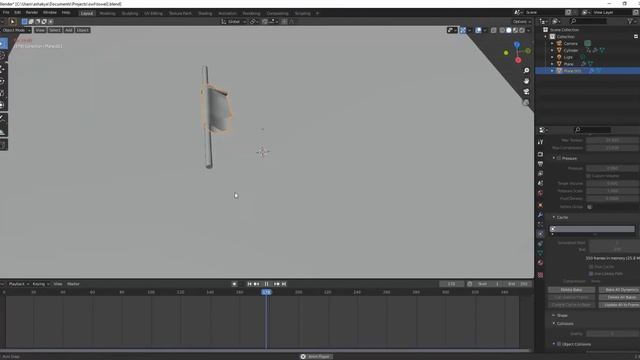
Task: Open the Edit menu
Action: pos(17,13)
